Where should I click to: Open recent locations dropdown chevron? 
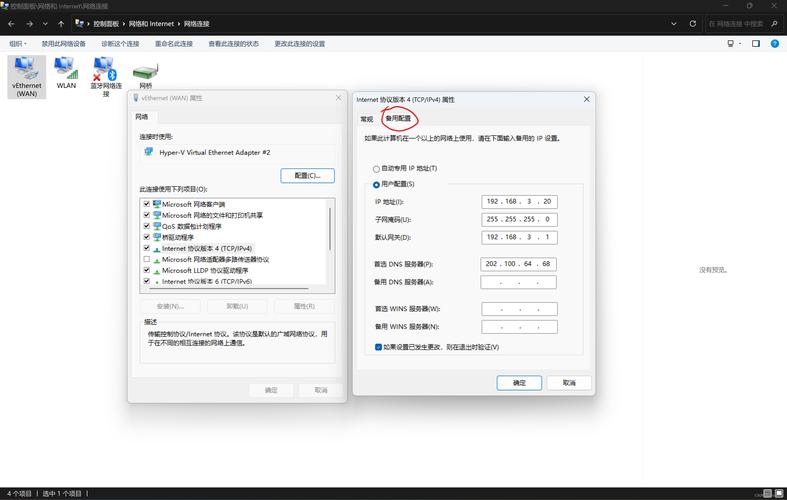coord(45,24)
